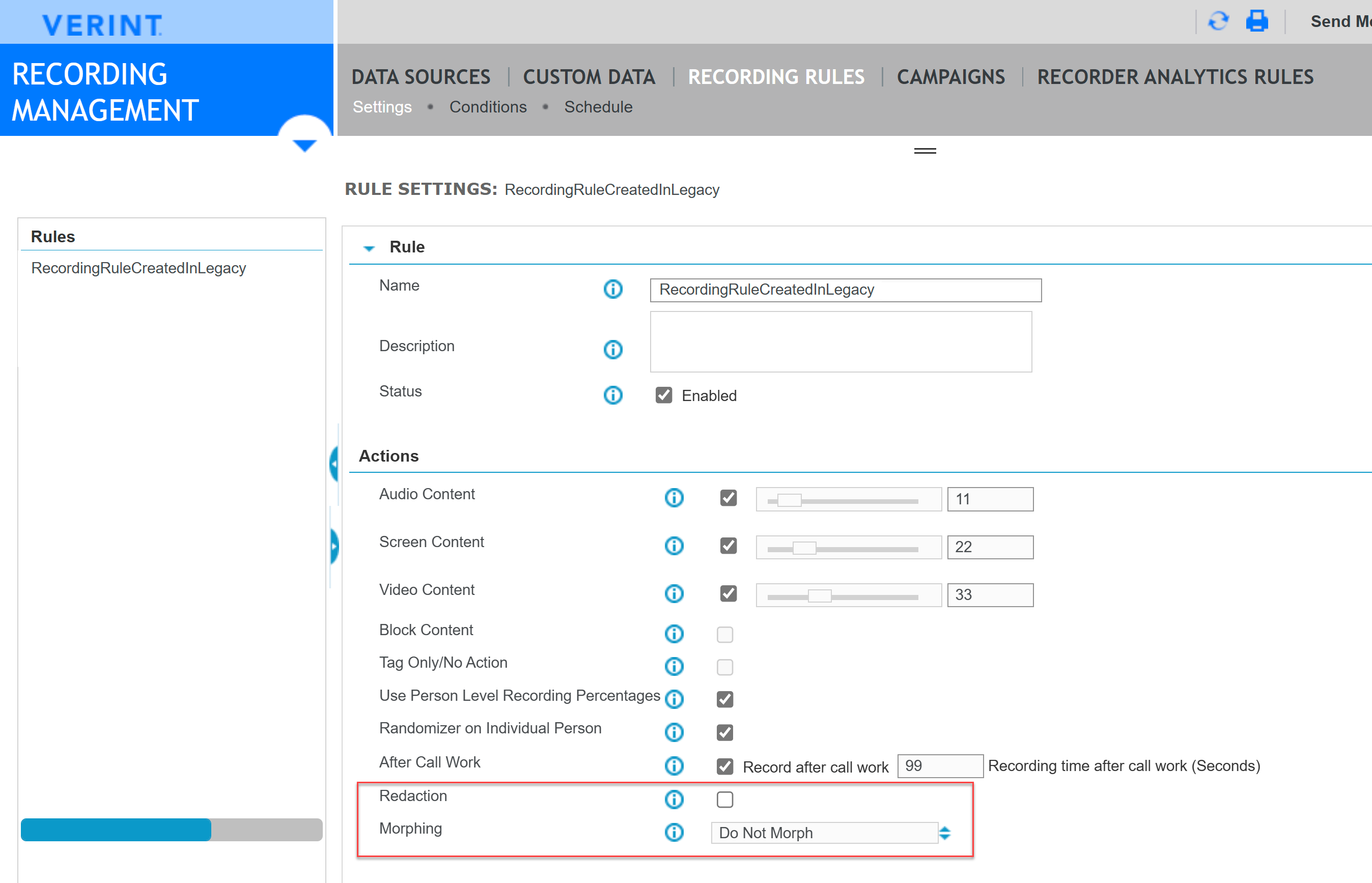This screenshot has width=1372, height=883.
Task: Uncheck the Enabled status checkbox
Action: click(x=664, y=395)
